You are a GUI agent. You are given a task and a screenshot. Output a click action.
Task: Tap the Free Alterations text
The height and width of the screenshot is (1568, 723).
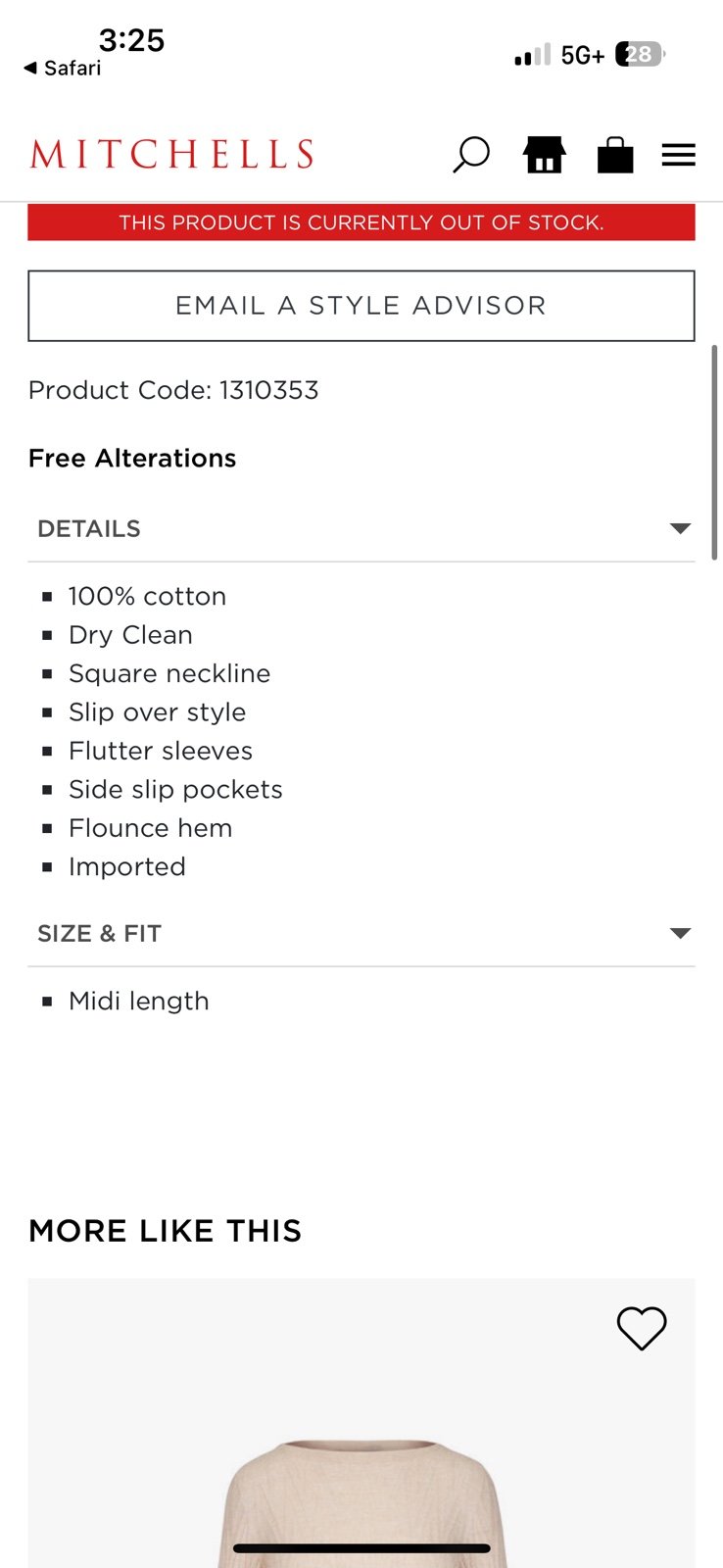[x=132, y=458]
